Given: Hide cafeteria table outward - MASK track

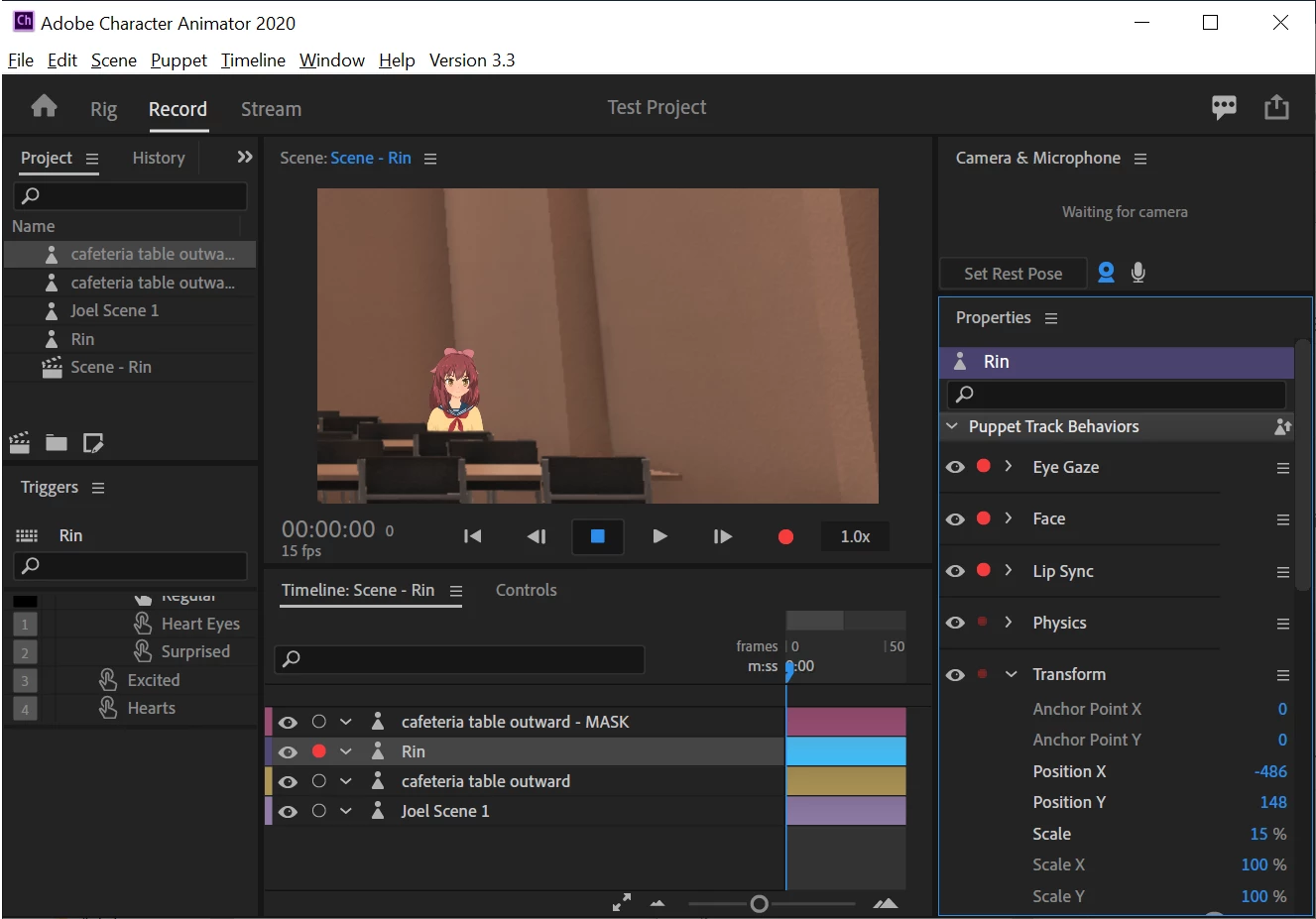Looking at the screenshot, I should pyautogui.click(x=288, y=723).
